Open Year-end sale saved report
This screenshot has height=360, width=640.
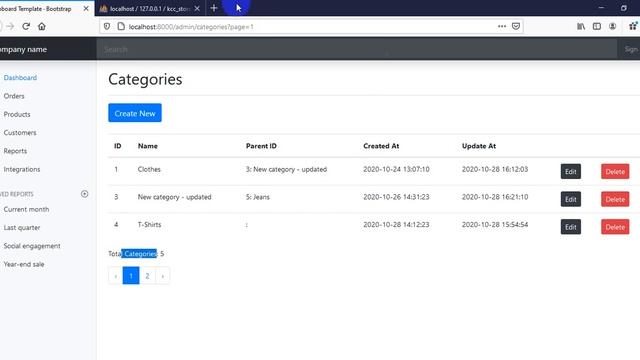point(24,264)
